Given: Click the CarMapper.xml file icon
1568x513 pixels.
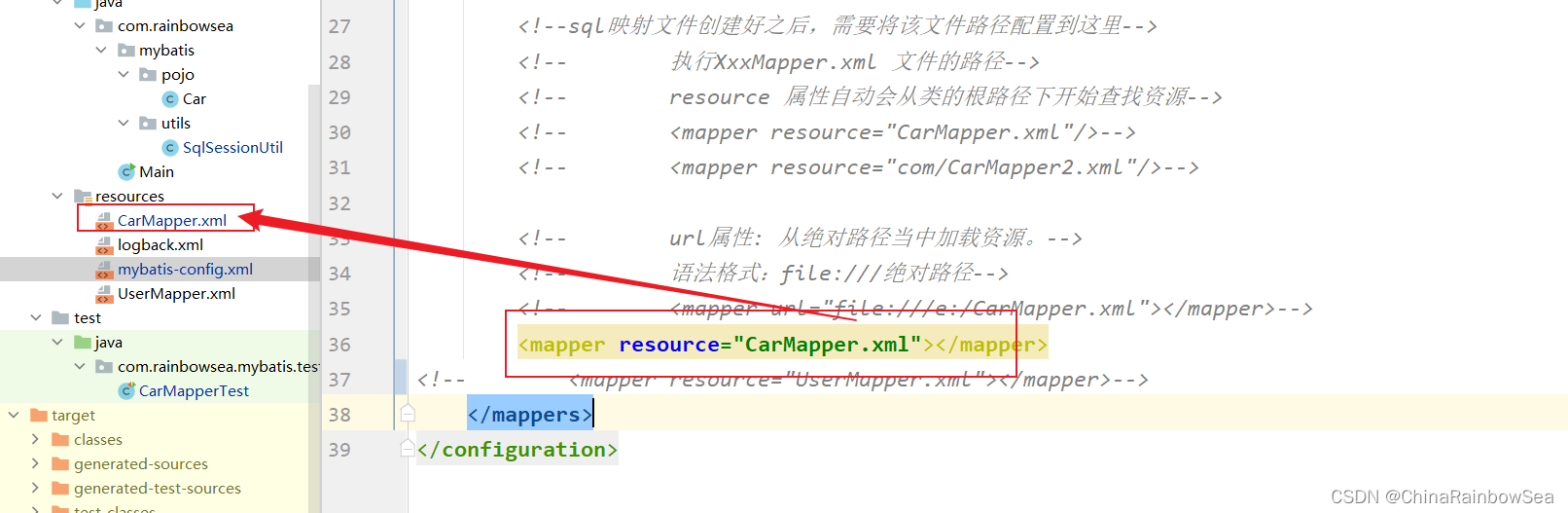Looking at the screenshot, I should pyautogui.click(x=104, y=221).
